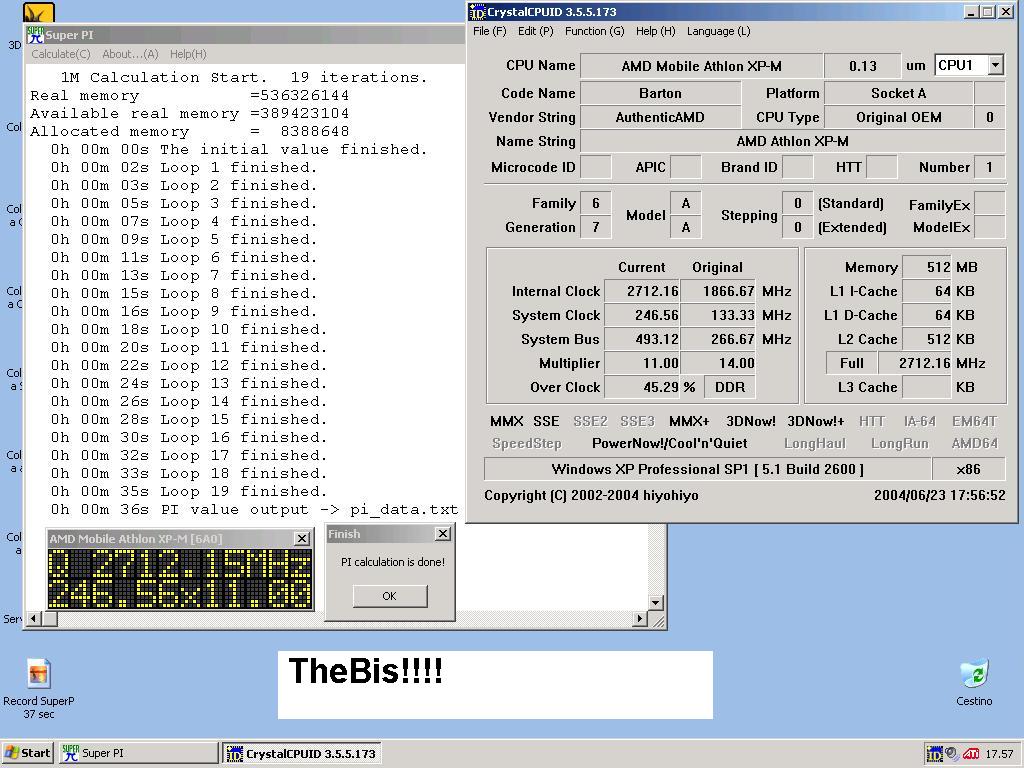Click the date stamp 2004/06/23 17:56:52
This screenshot has height=768, width=1024.
(x=939, y=495)
